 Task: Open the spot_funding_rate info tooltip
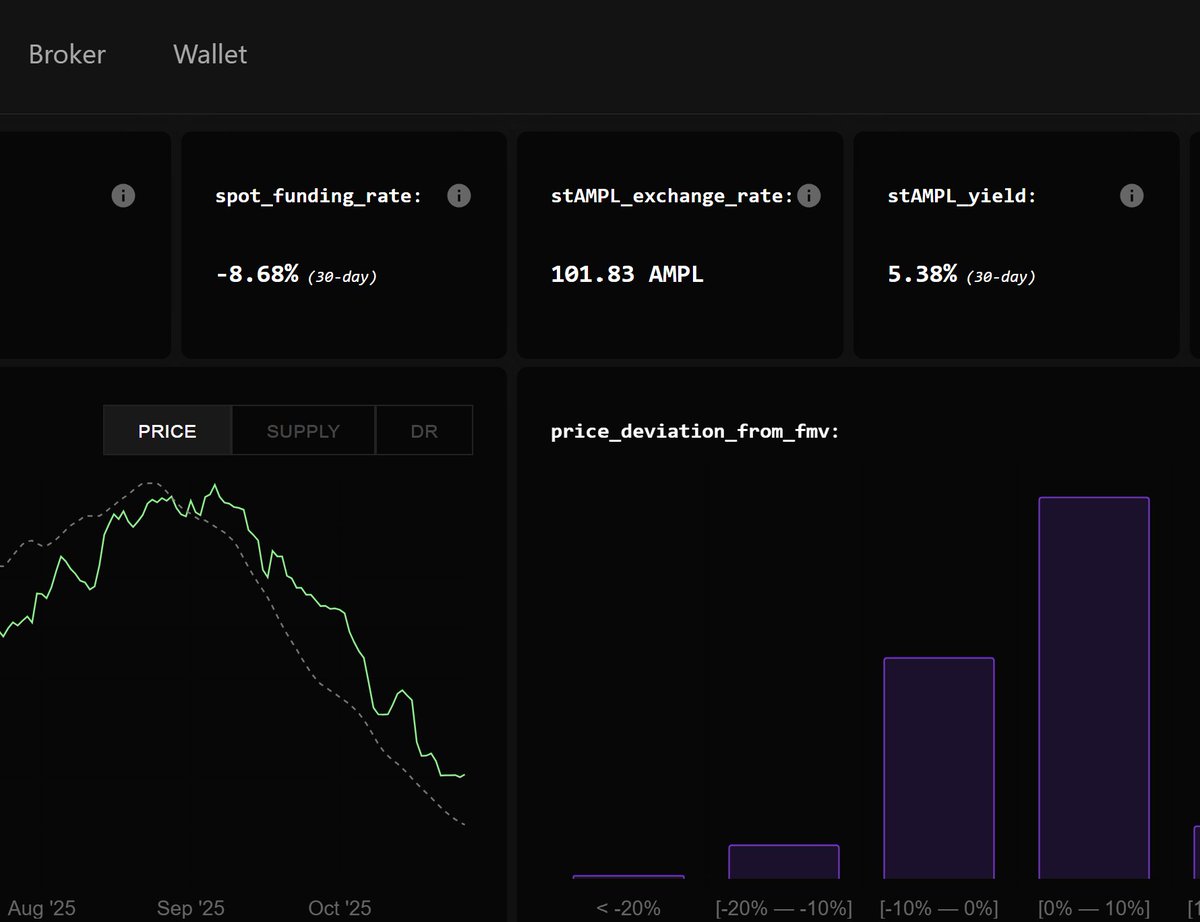pyautogui.click(x=459, y=195)
